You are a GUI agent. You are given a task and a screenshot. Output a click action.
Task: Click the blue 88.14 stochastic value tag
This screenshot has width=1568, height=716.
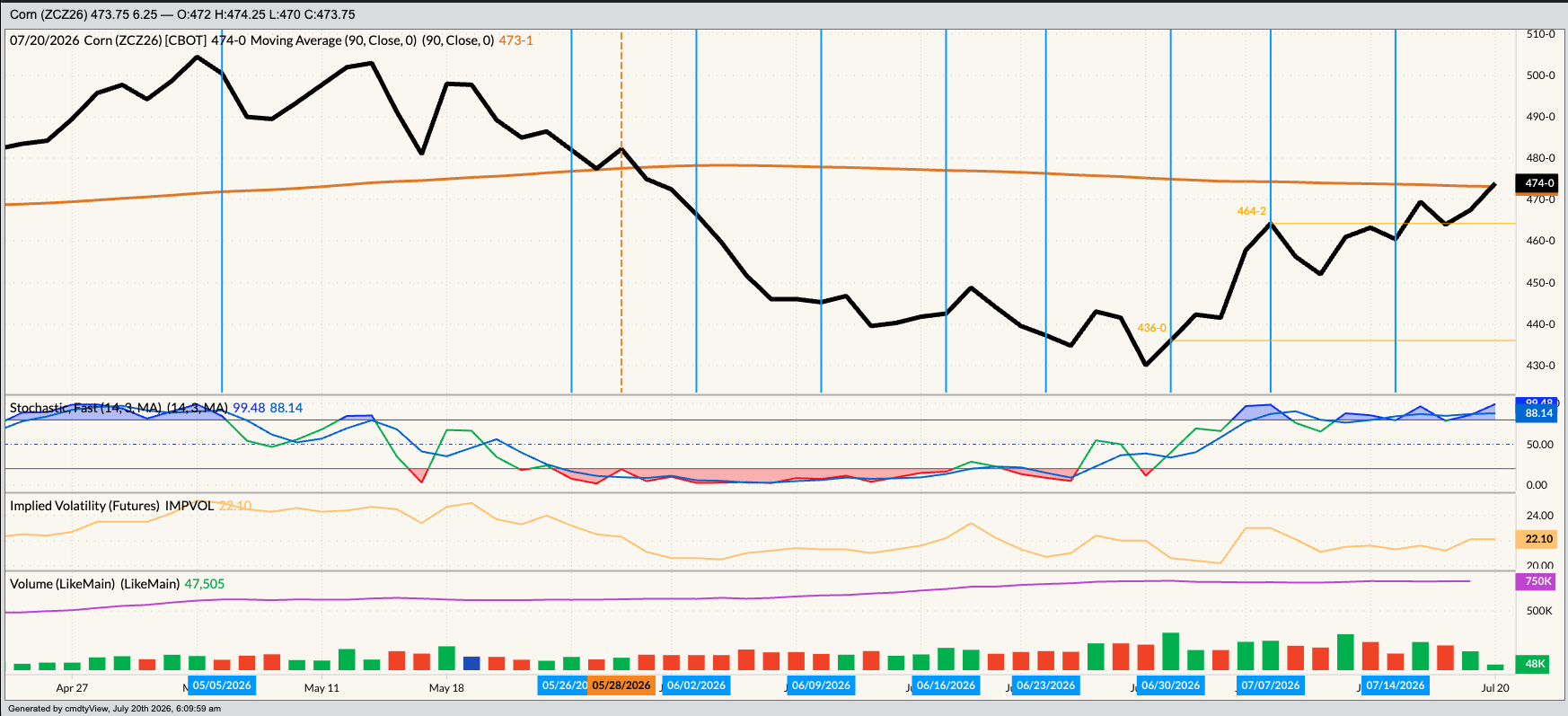(x=1538, y=413)
